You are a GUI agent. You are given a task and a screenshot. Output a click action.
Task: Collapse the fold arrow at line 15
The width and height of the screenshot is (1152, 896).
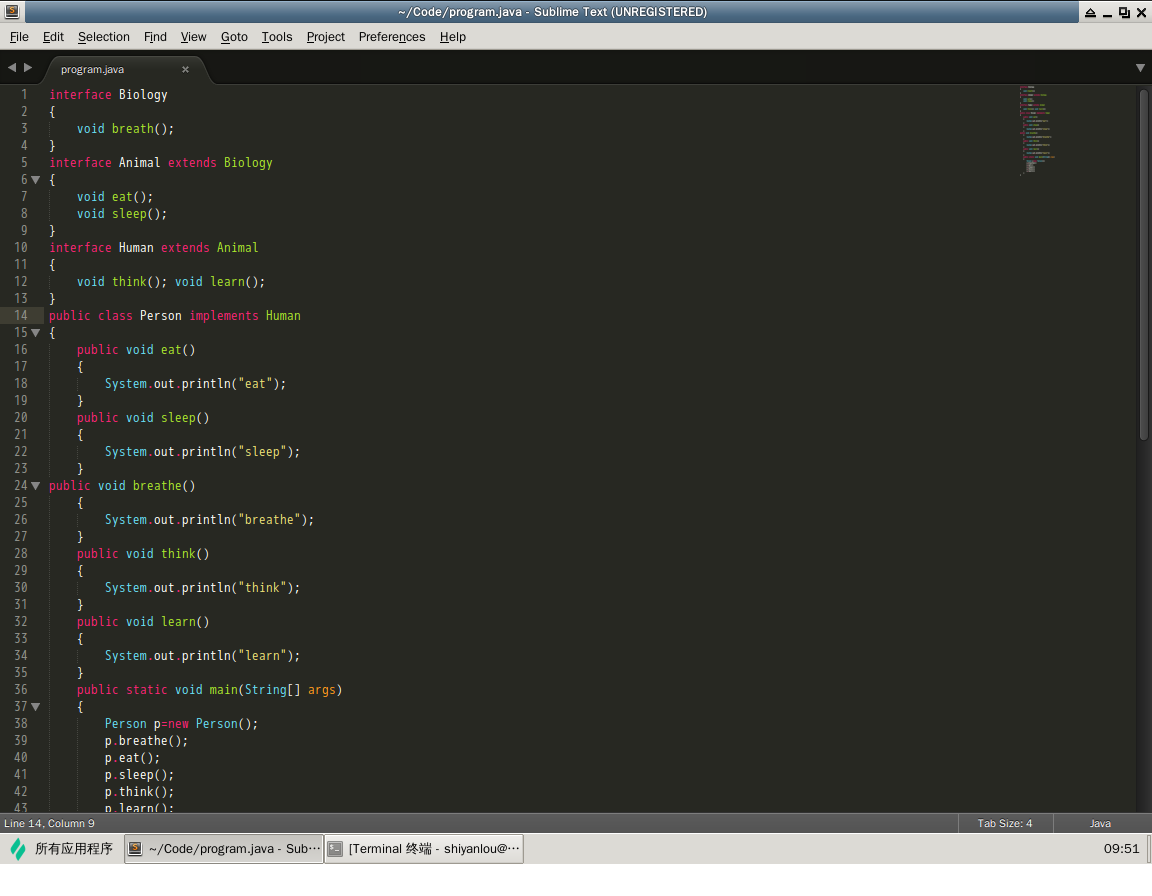[x=36, y=333]
